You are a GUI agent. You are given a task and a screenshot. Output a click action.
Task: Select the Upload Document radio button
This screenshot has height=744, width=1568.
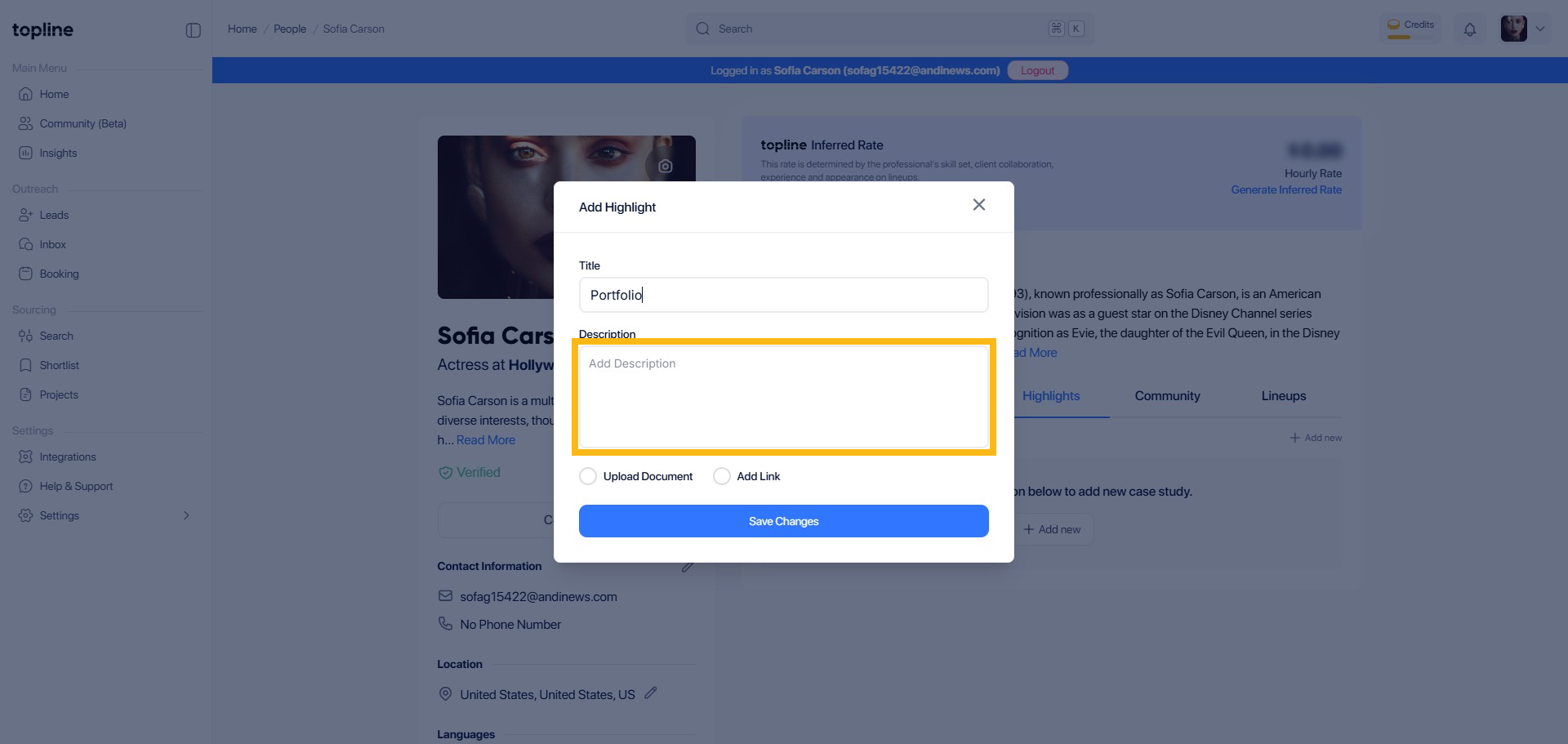point(588,476)
